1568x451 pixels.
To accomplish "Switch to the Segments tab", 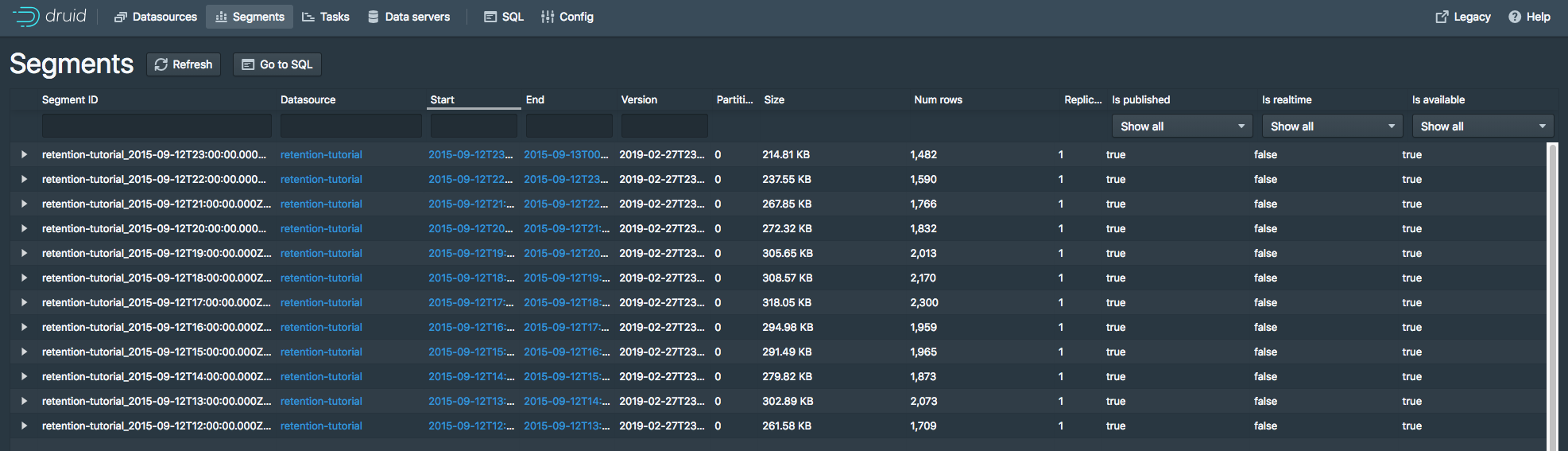I will (x=250, y=17).
